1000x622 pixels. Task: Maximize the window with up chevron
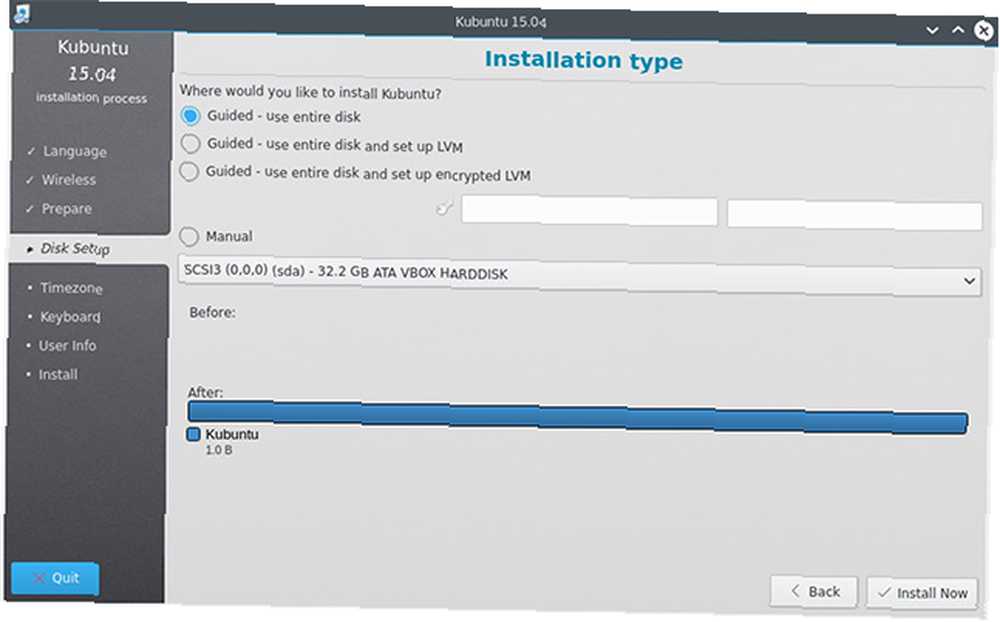tap(958, 29)
